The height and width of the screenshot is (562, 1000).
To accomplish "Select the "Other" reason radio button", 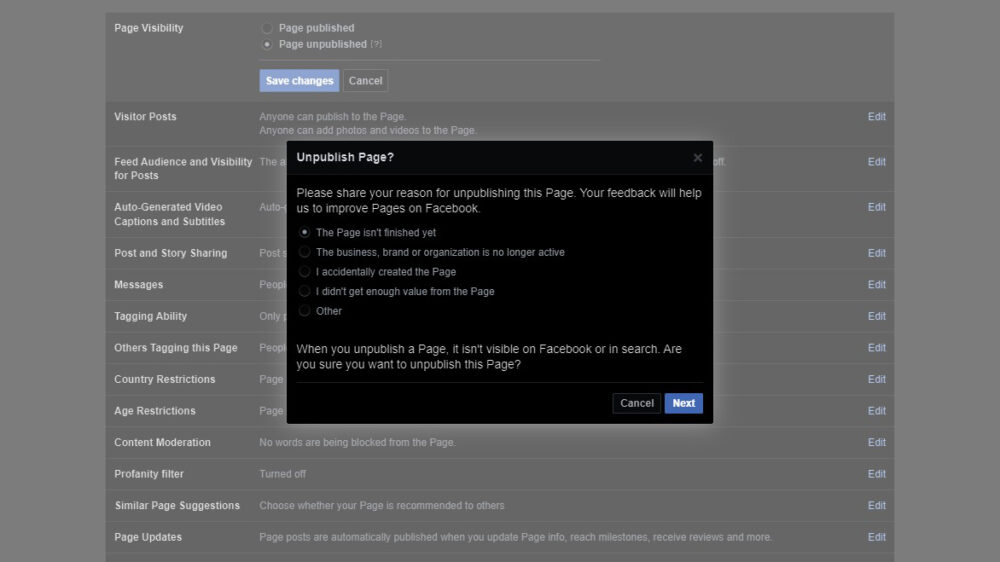I will [x=305, y=311].
